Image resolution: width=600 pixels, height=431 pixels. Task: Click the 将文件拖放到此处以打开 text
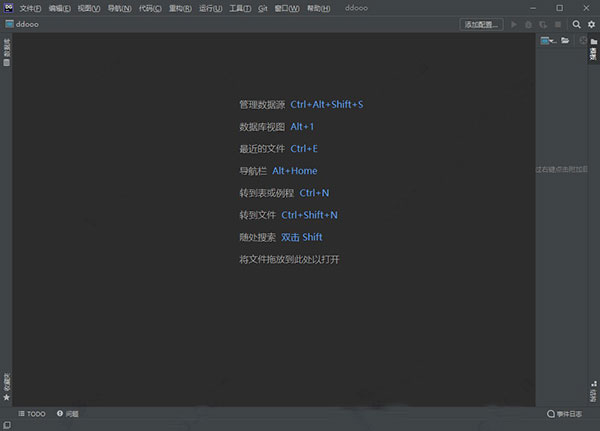pyautogui.click(x=289, y=260)
